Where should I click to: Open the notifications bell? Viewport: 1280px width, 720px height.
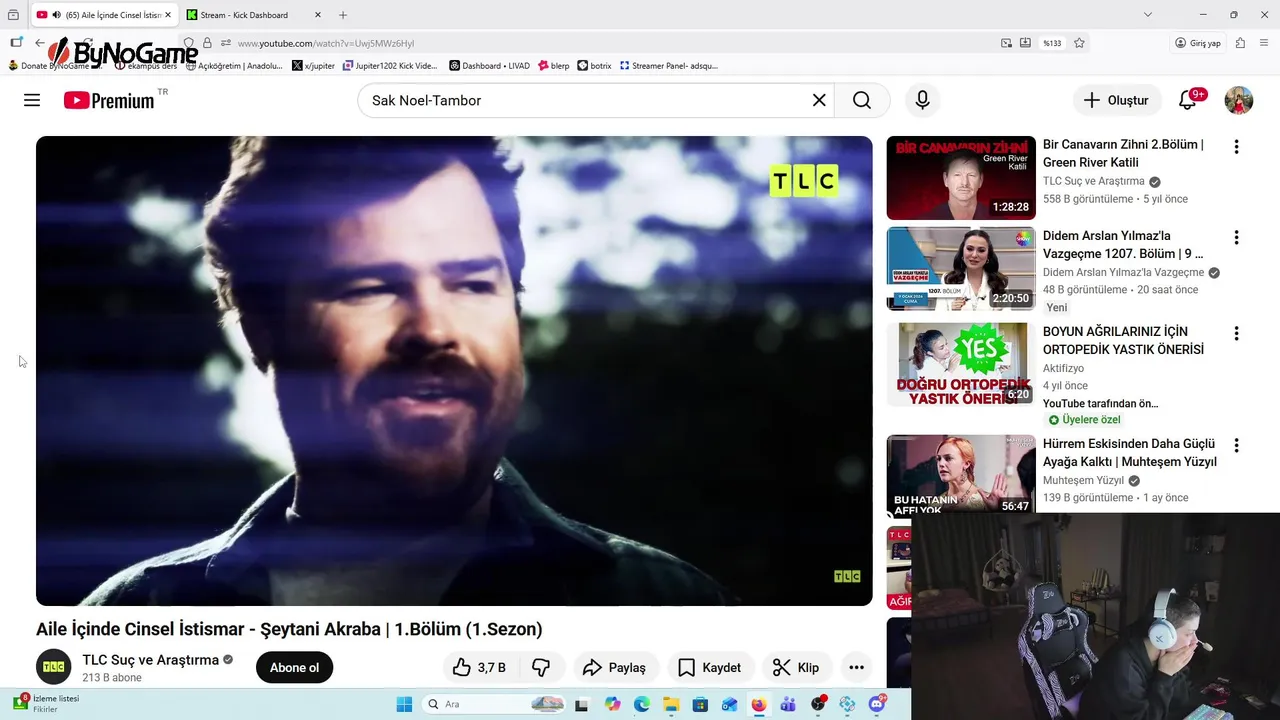(x=1188, y=100)
